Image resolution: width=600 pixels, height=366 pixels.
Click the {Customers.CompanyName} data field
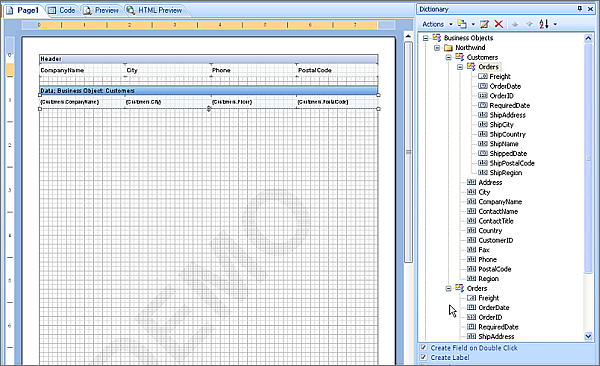[x=82, y=102]
